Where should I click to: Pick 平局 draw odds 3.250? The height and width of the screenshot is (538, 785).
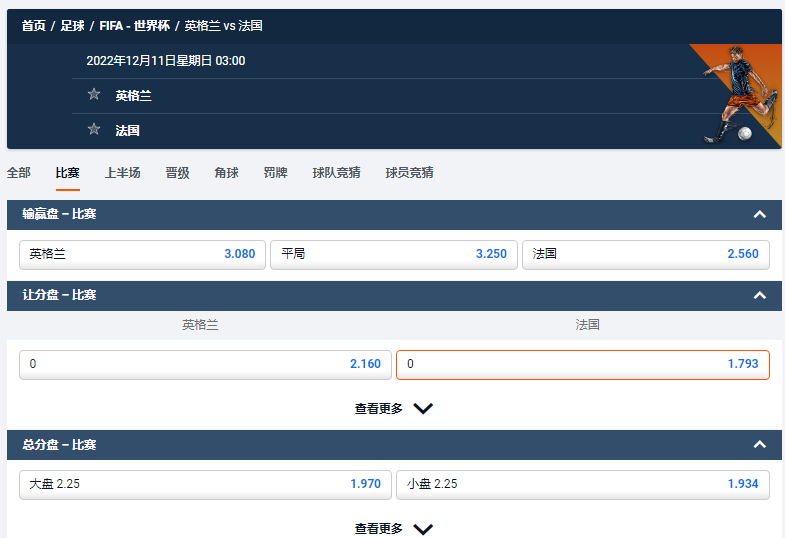pyautogui.click(x=394, y=254)
